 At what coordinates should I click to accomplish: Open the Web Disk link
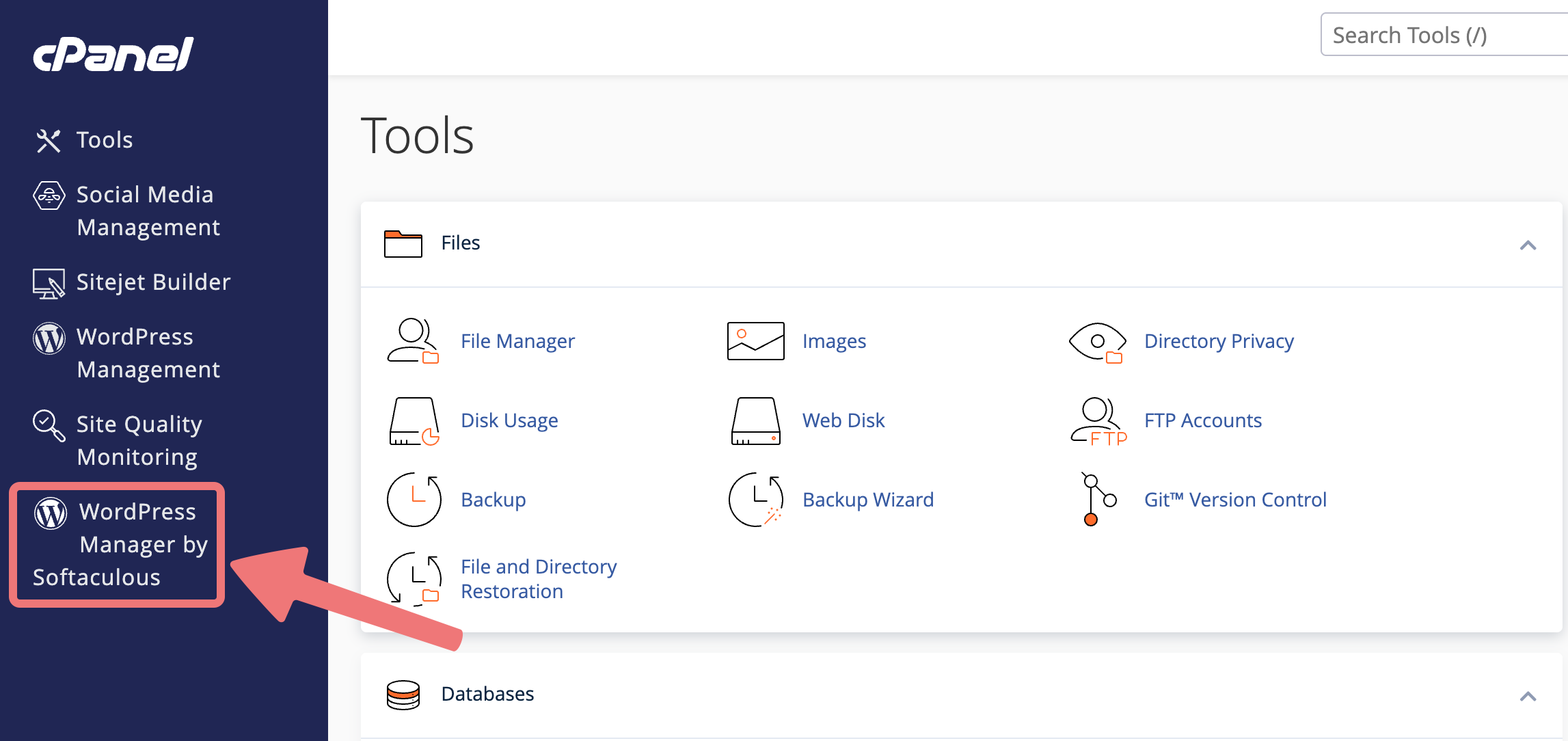(843, 420)
